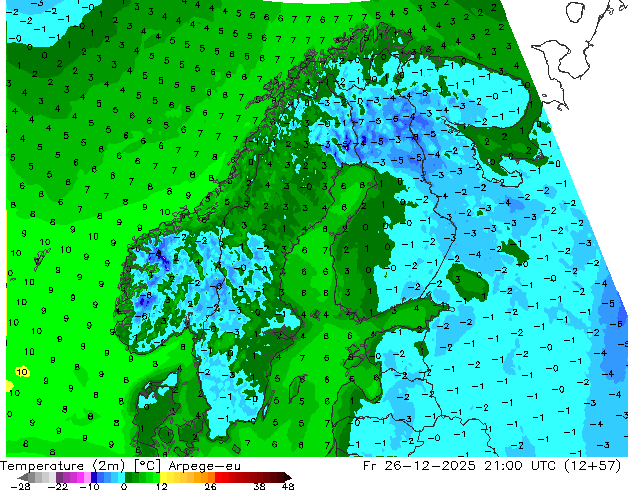The image size is (634, 490).
Task: Click the dark right arrow of the color bar
Action: (288, 477)
